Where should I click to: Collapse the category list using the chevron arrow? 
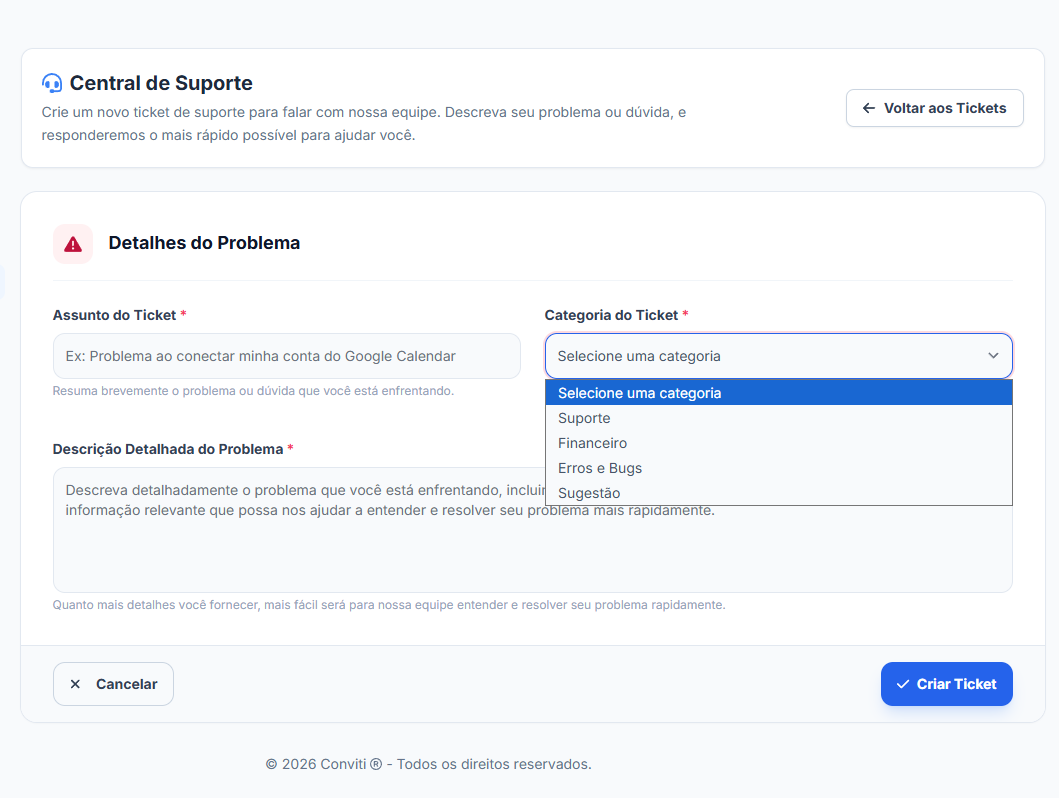click(x=993, y=356)
